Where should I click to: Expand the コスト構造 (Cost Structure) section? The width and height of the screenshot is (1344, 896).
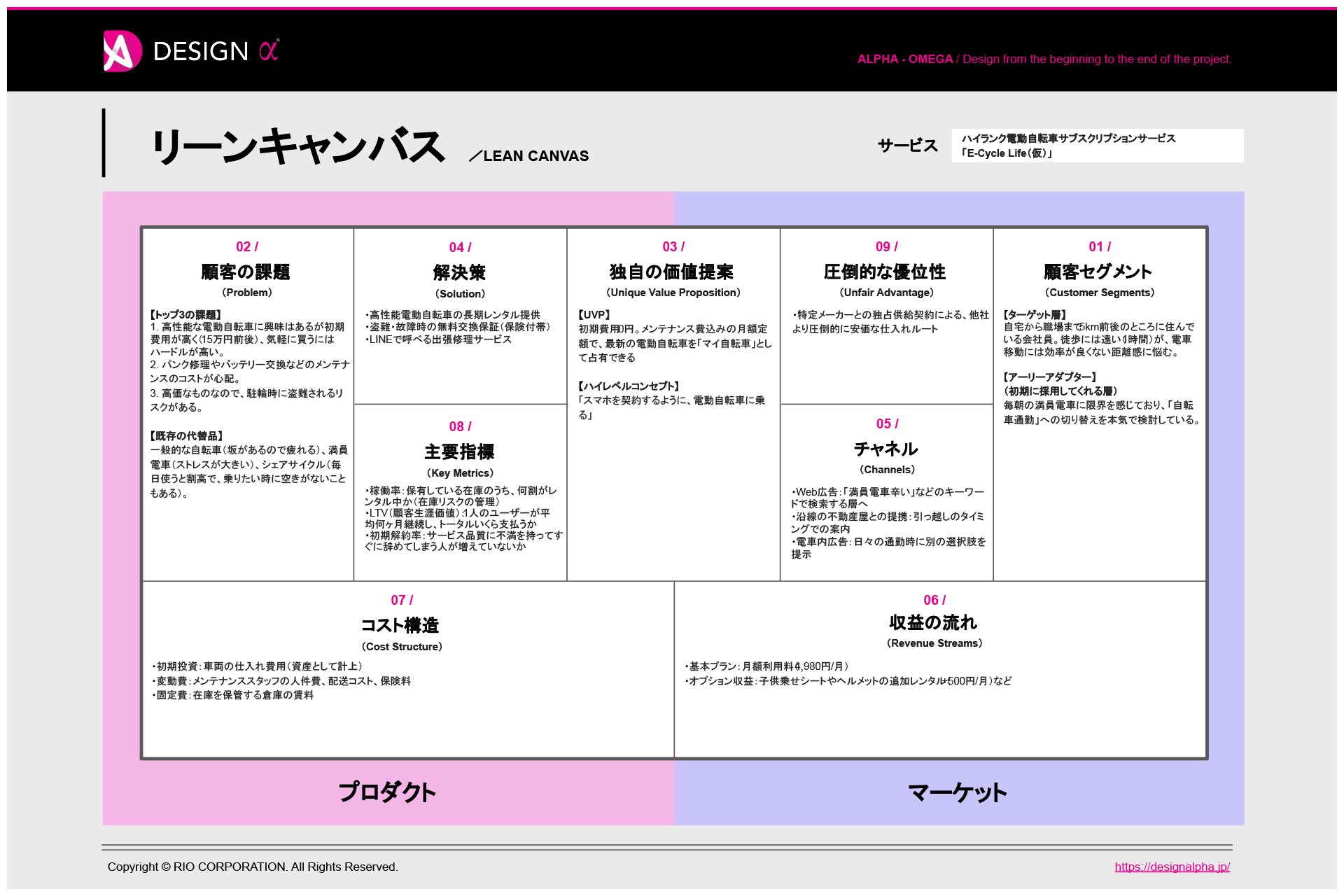tap(401, 625)
